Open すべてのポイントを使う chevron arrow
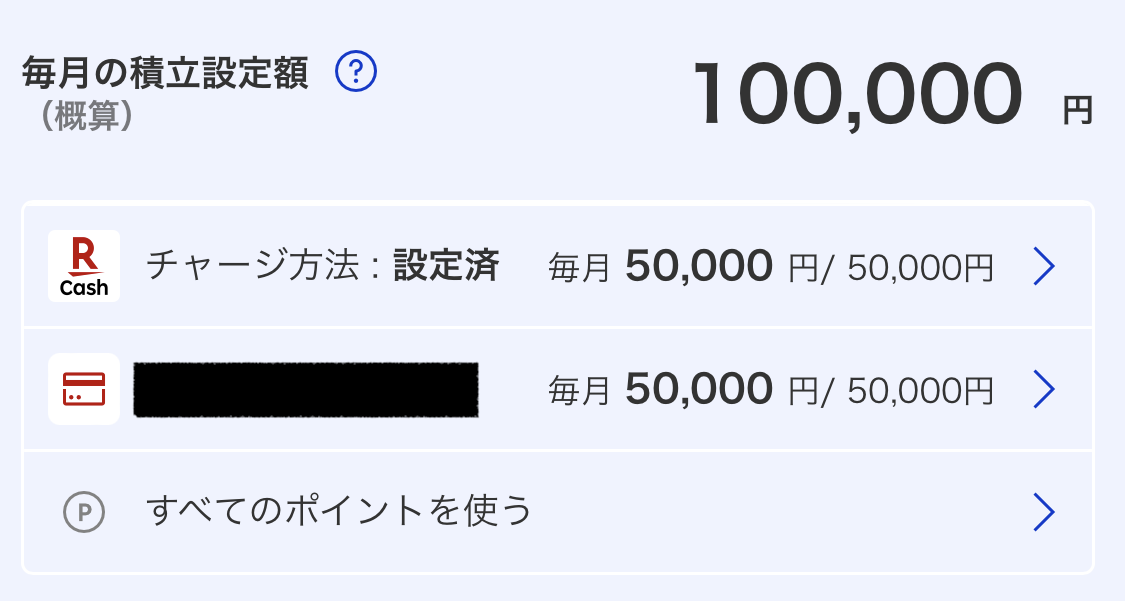Image resolution: width=1125 pixels, height=601 pixels. pos(1044,512)
